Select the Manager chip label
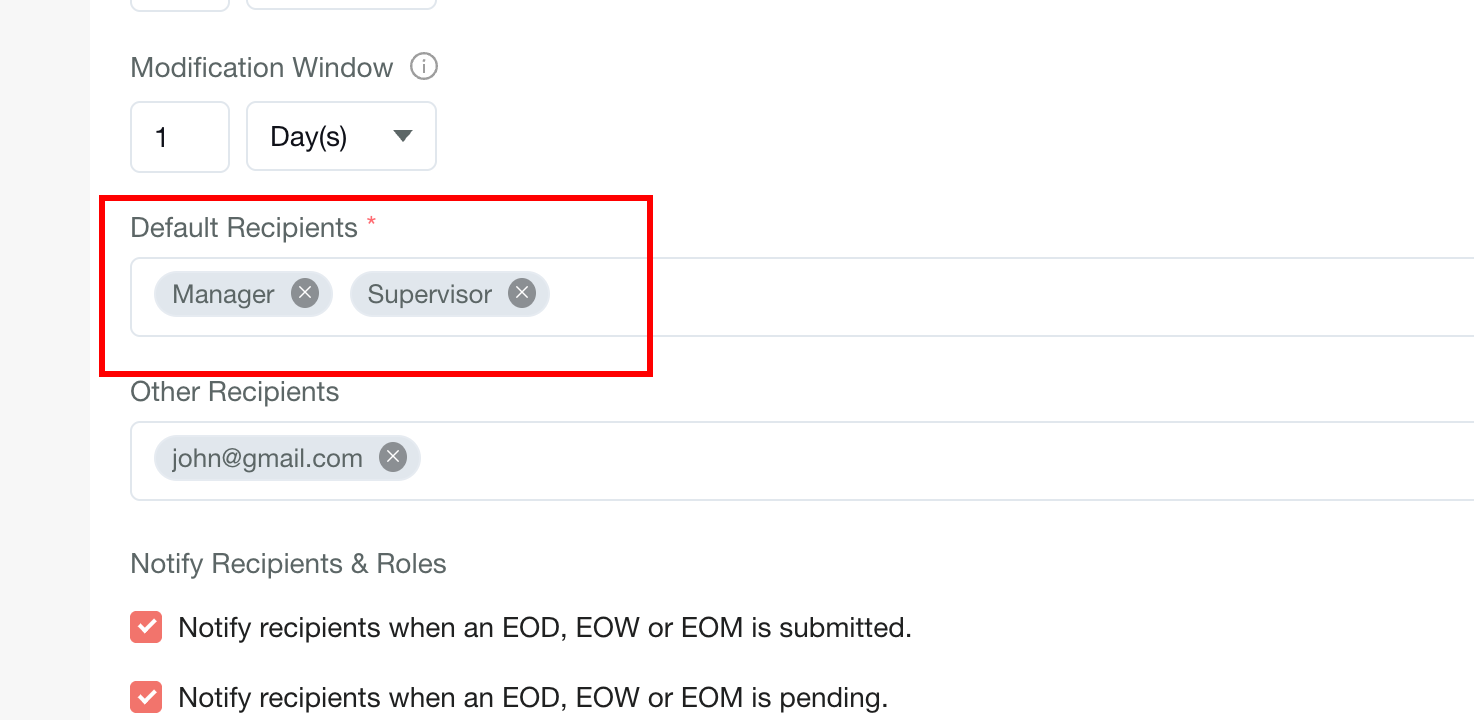Viewport: 1474px width, 720px height. [223, 294]
